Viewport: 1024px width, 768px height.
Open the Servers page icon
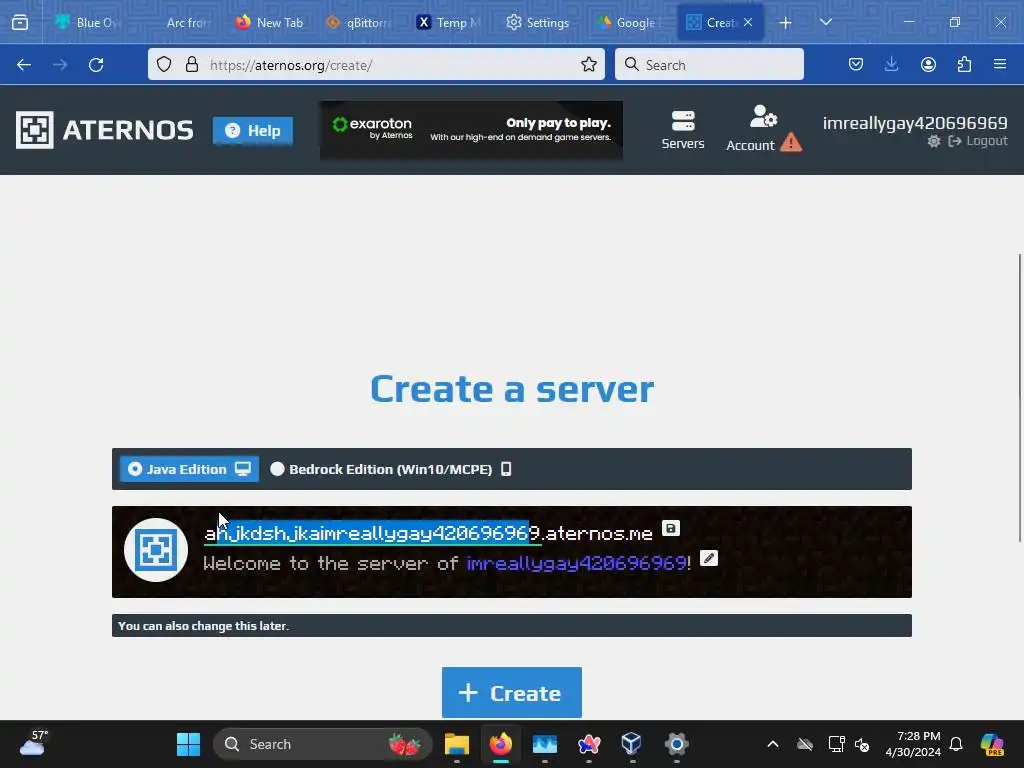pyautogui.click(x=682, y=130)
